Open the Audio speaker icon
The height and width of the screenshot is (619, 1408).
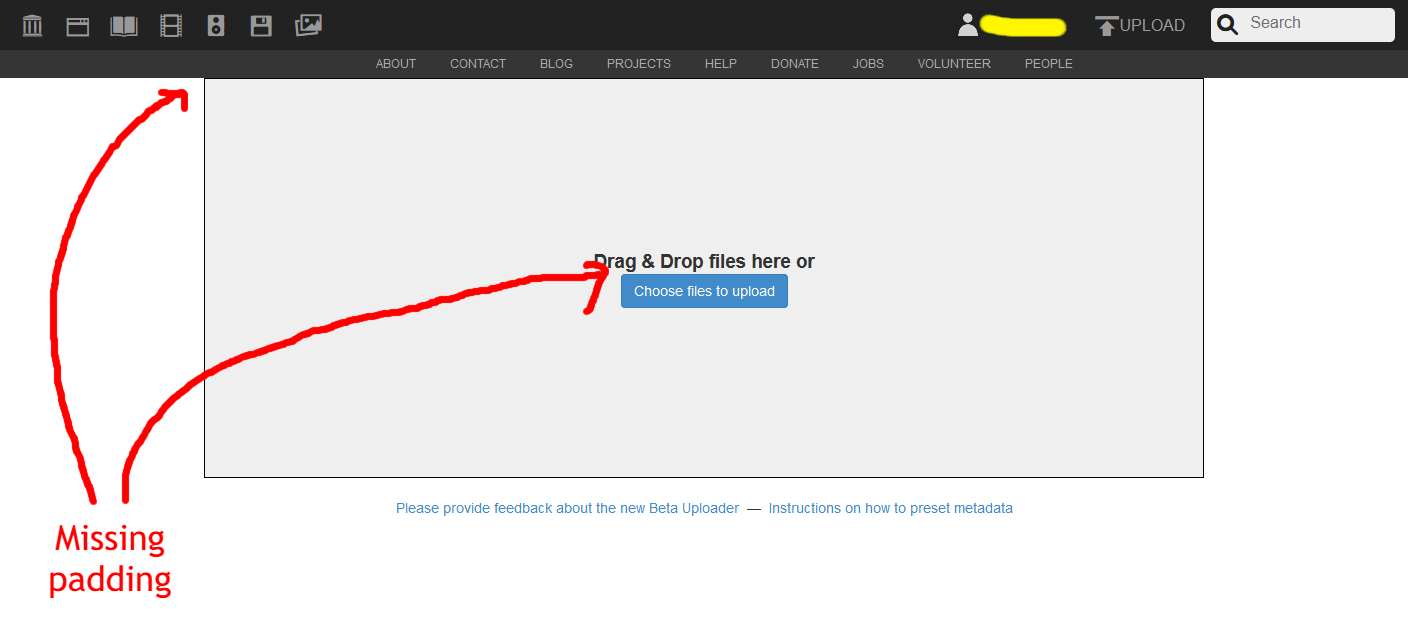[216, 26]
